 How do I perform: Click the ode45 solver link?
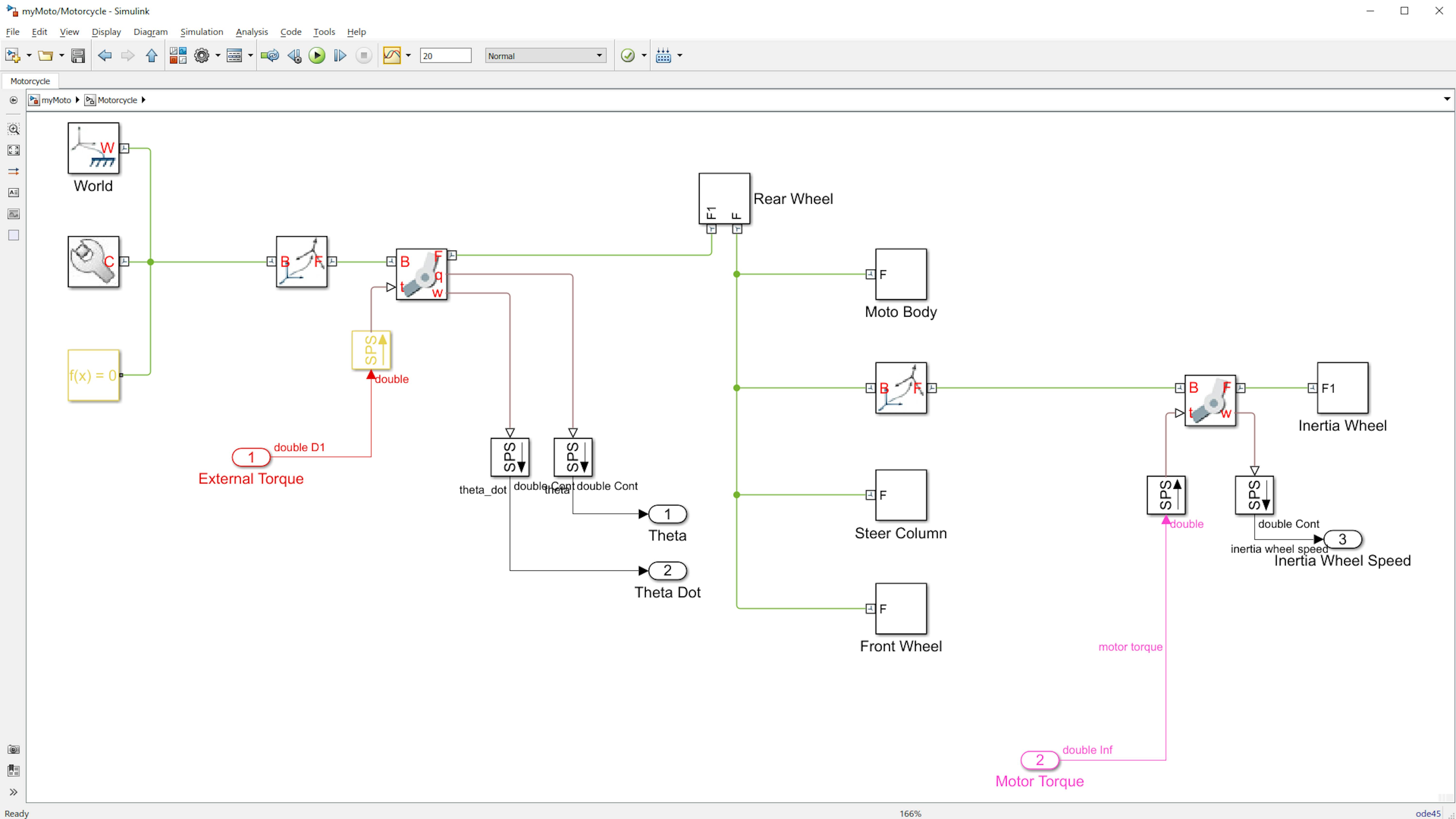click(x=1428, y=813)
